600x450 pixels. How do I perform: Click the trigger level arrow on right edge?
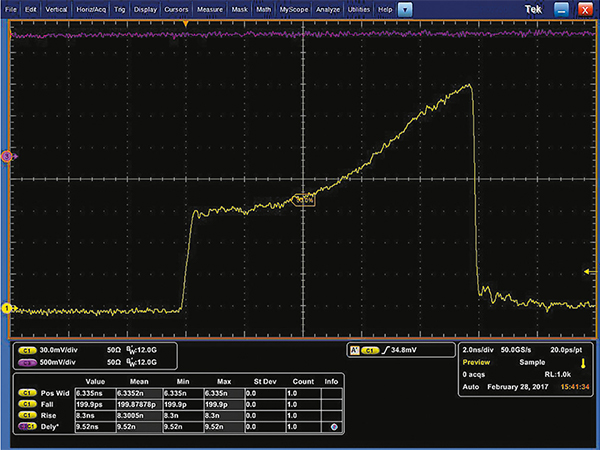click(x=589, y=272)
